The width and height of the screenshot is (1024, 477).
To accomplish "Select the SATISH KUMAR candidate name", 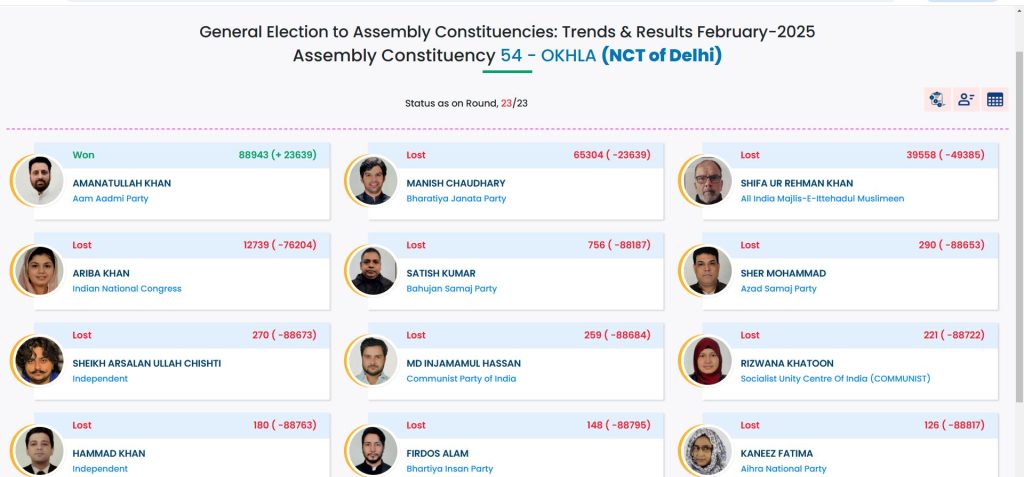I will tap(440, 273).
